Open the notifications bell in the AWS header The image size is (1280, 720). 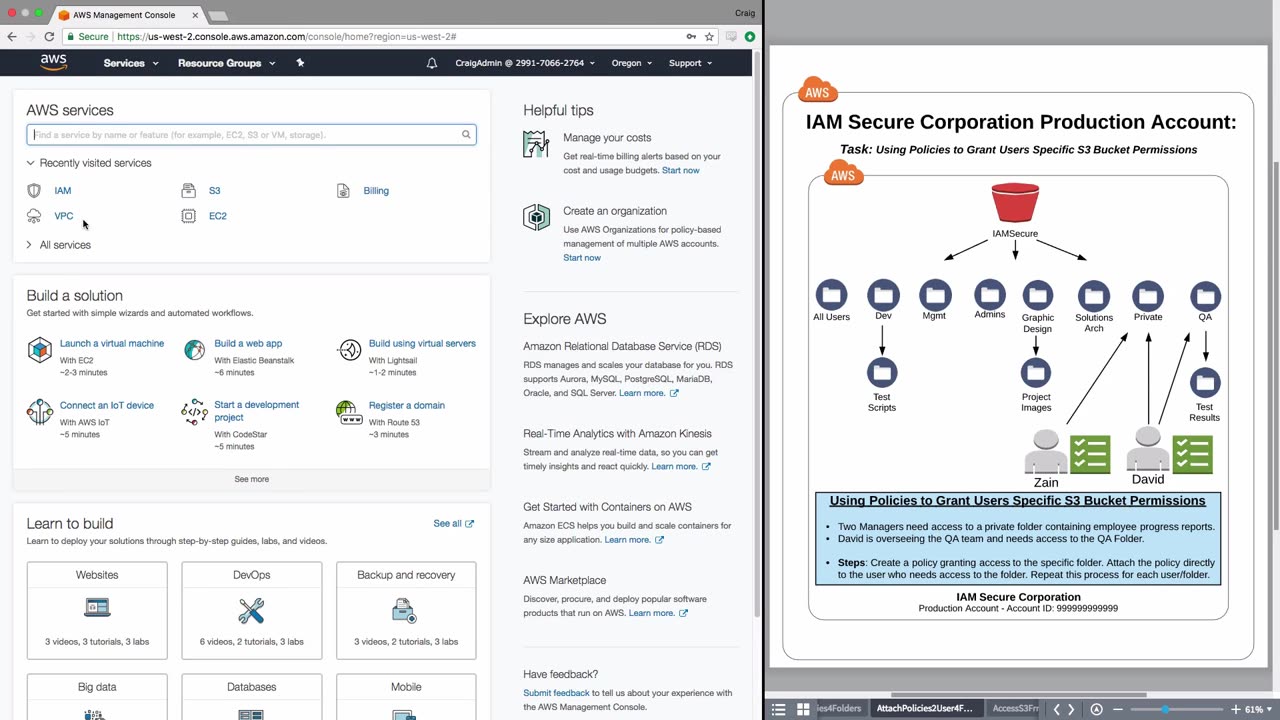[432, 63]
